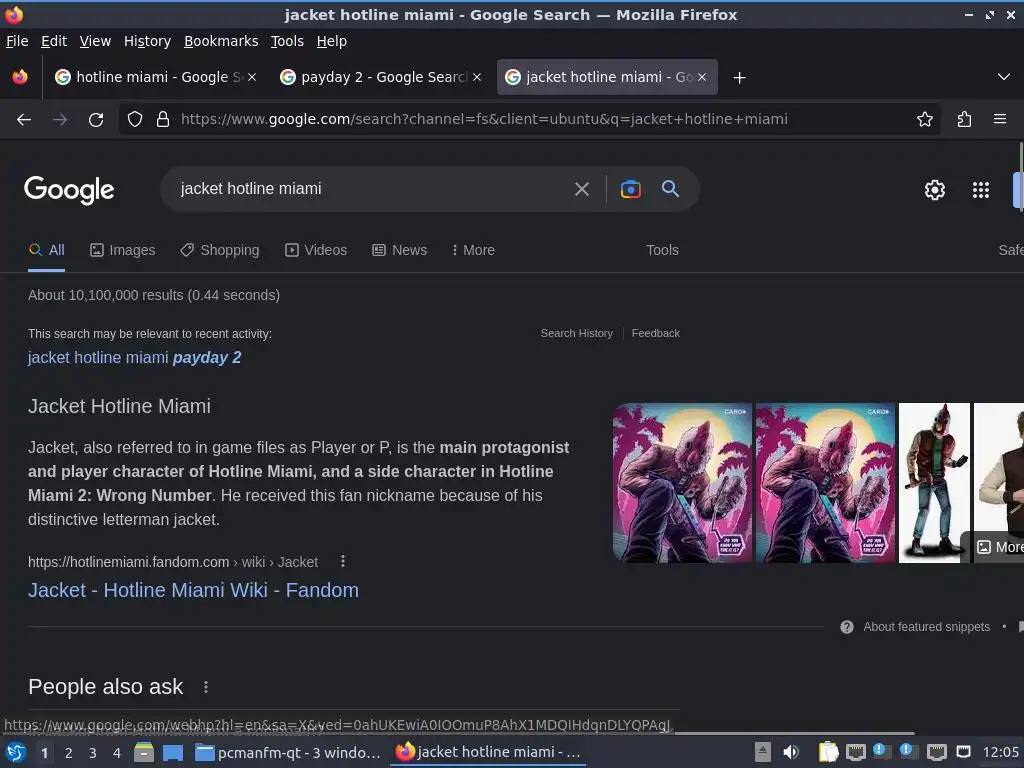Open the History menu
Viewport: 1024px width, 768px height.
pos(148,41)
